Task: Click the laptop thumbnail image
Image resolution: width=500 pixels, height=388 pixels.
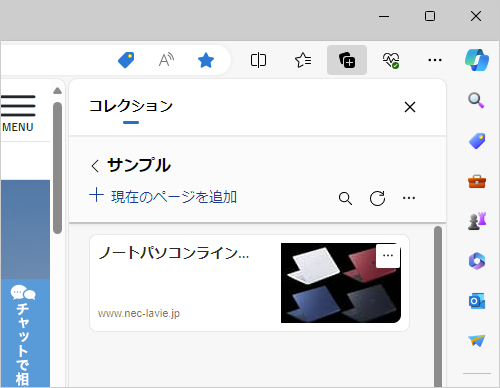Action: [x=341, y=283]
